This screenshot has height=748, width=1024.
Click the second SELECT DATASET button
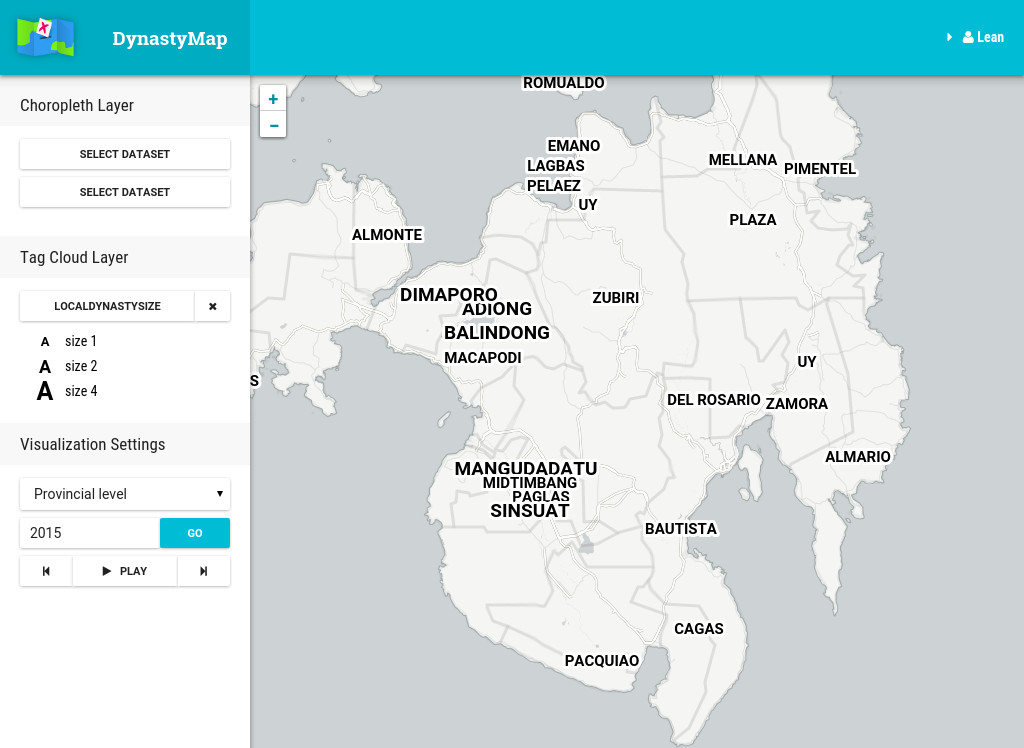point(124,191)
